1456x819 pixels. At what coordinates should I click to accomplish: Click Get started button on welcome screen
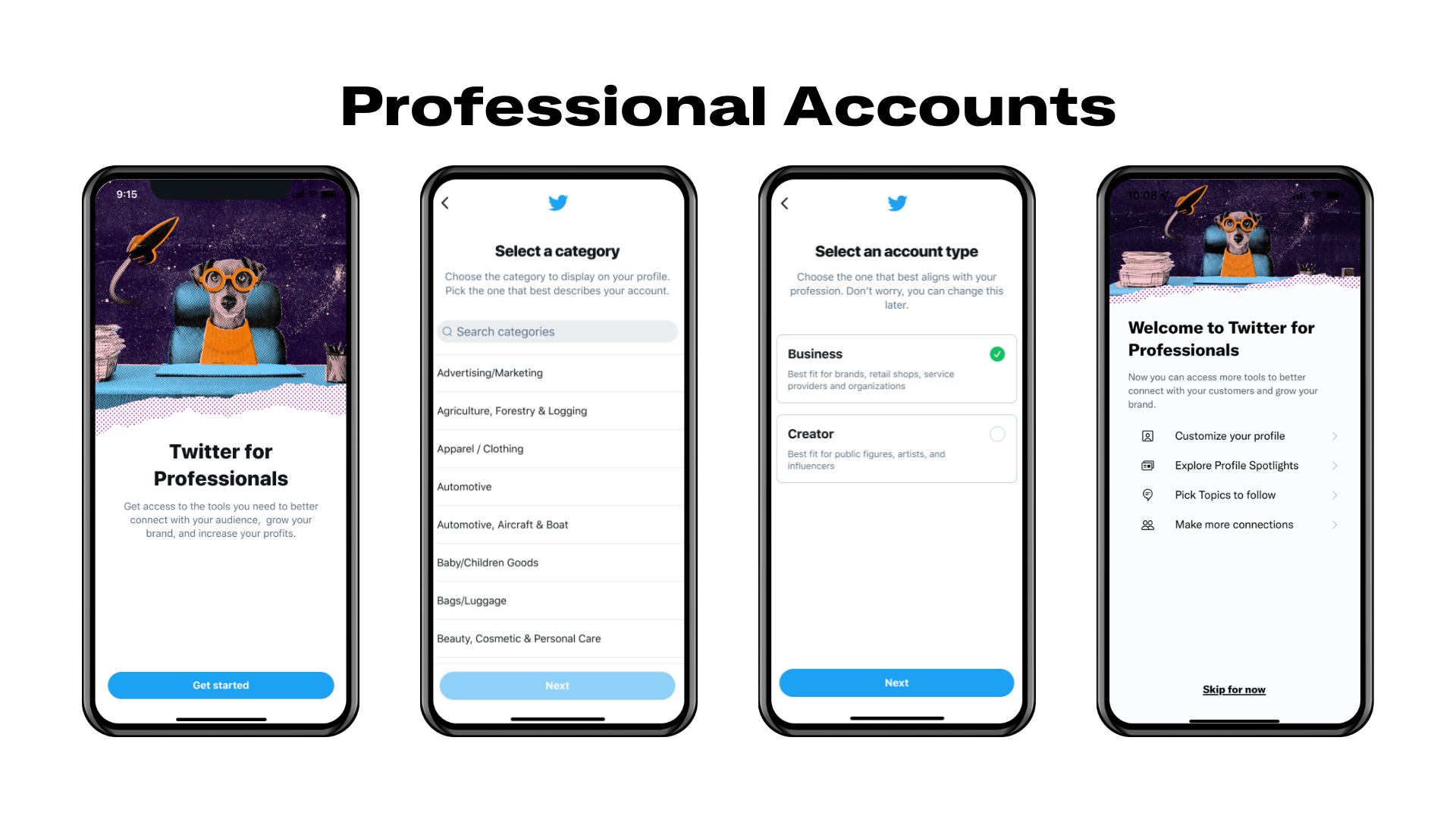pyautogui.click(x=220, y=685)
